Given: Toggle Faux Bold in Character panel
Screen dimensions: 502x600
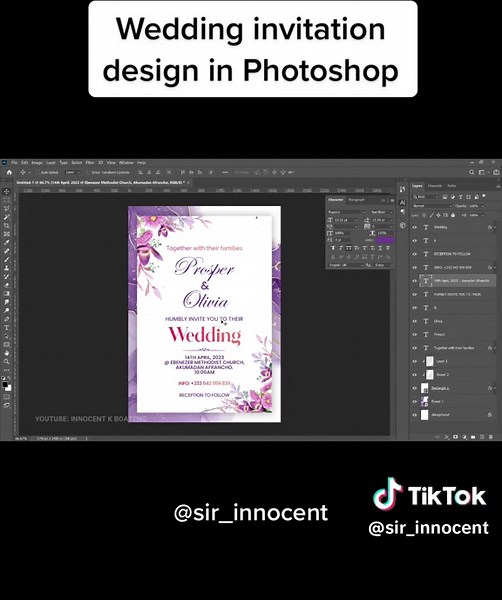Looking at the screenshot, I should coord(332,248).
